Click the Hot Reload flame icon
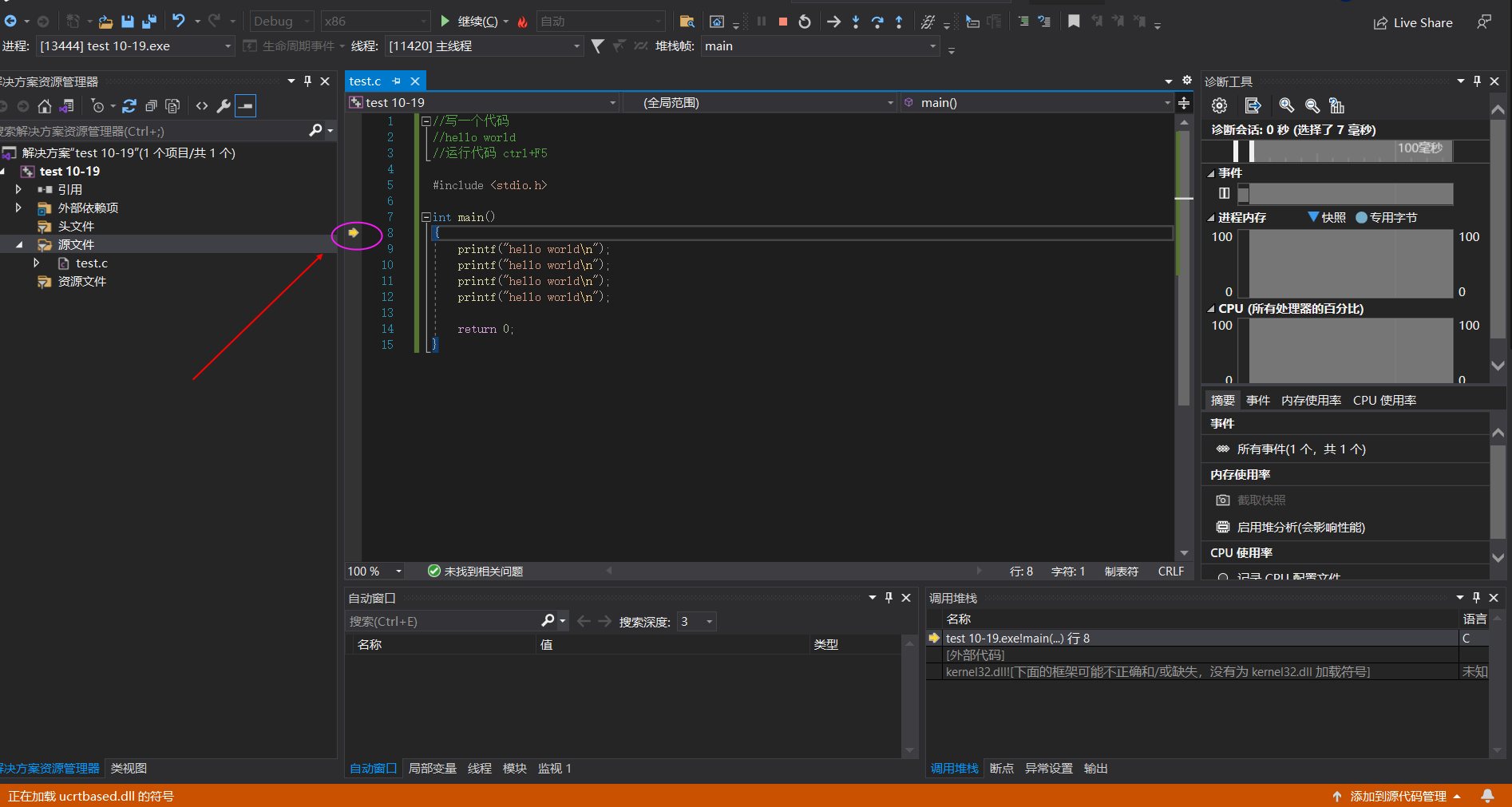The image size is (1512, 807). [x=523, y=22]
